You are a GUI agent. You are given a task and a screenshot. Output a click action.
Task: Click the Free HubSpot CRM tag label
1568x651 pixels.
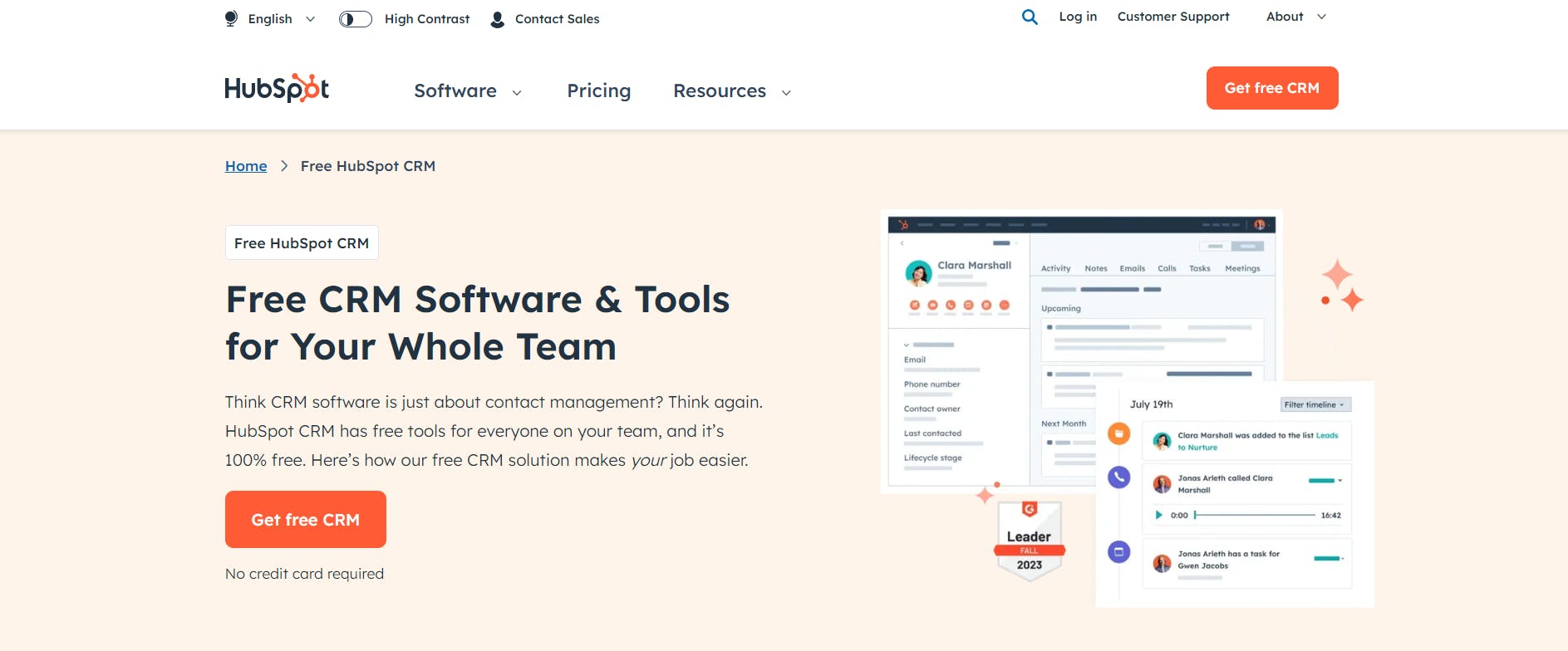(302, 242)
